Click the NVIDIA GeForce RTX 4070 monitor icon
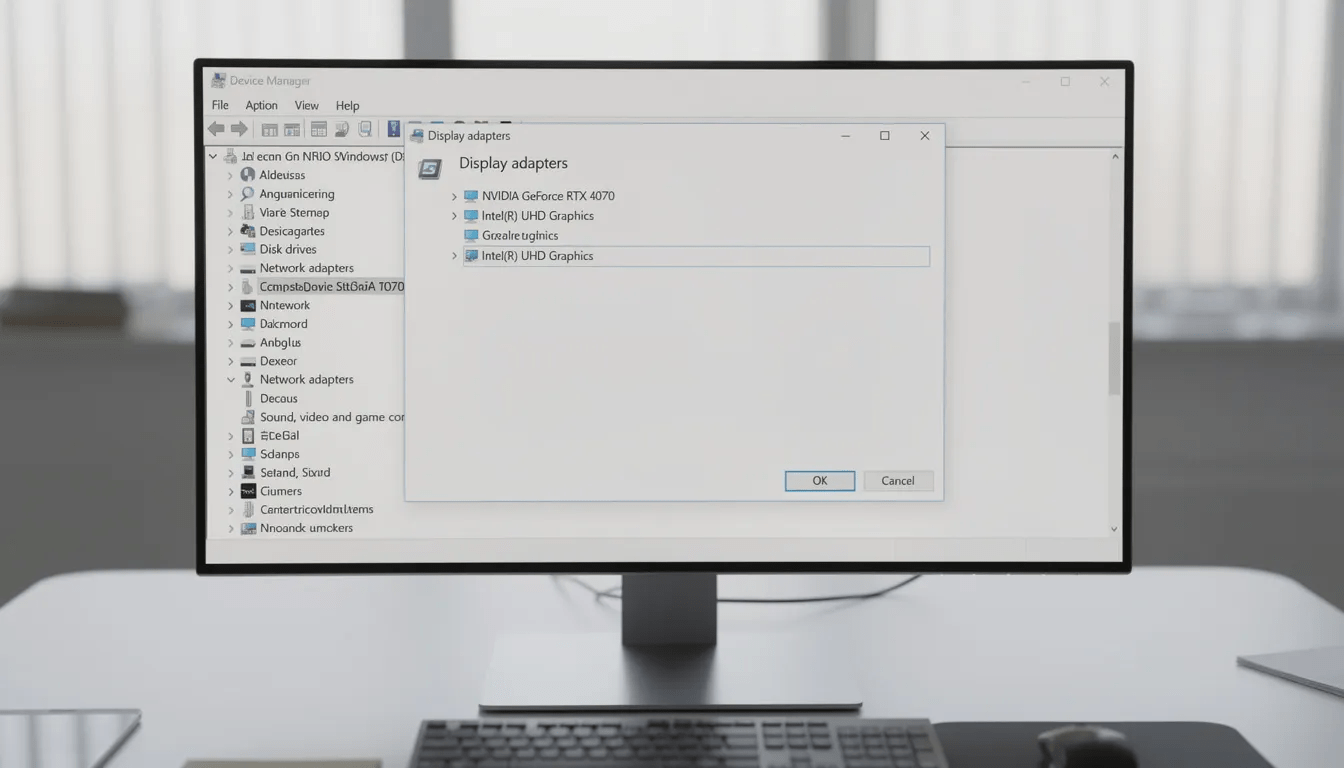Viewport: 1344px width, 768px height. 471,196
